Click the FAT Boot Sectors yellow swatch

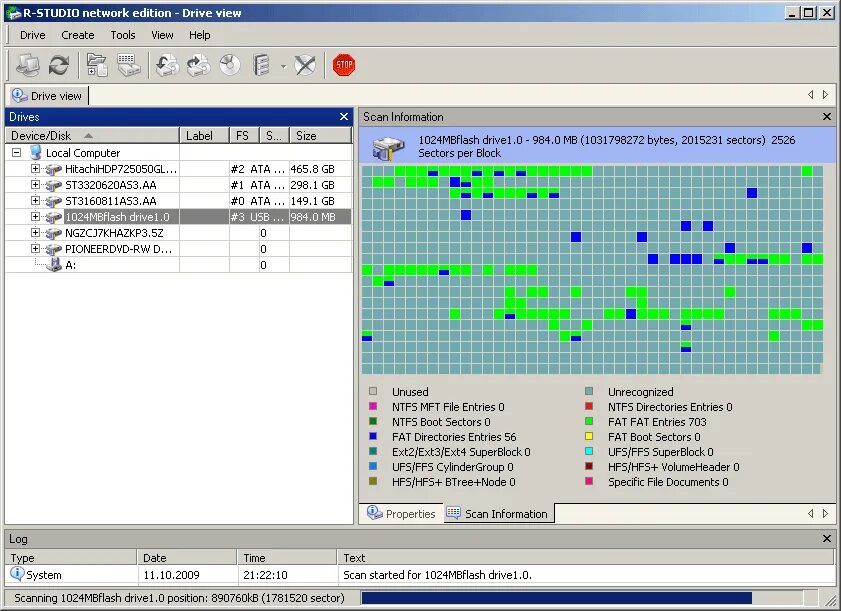(589, 436)
